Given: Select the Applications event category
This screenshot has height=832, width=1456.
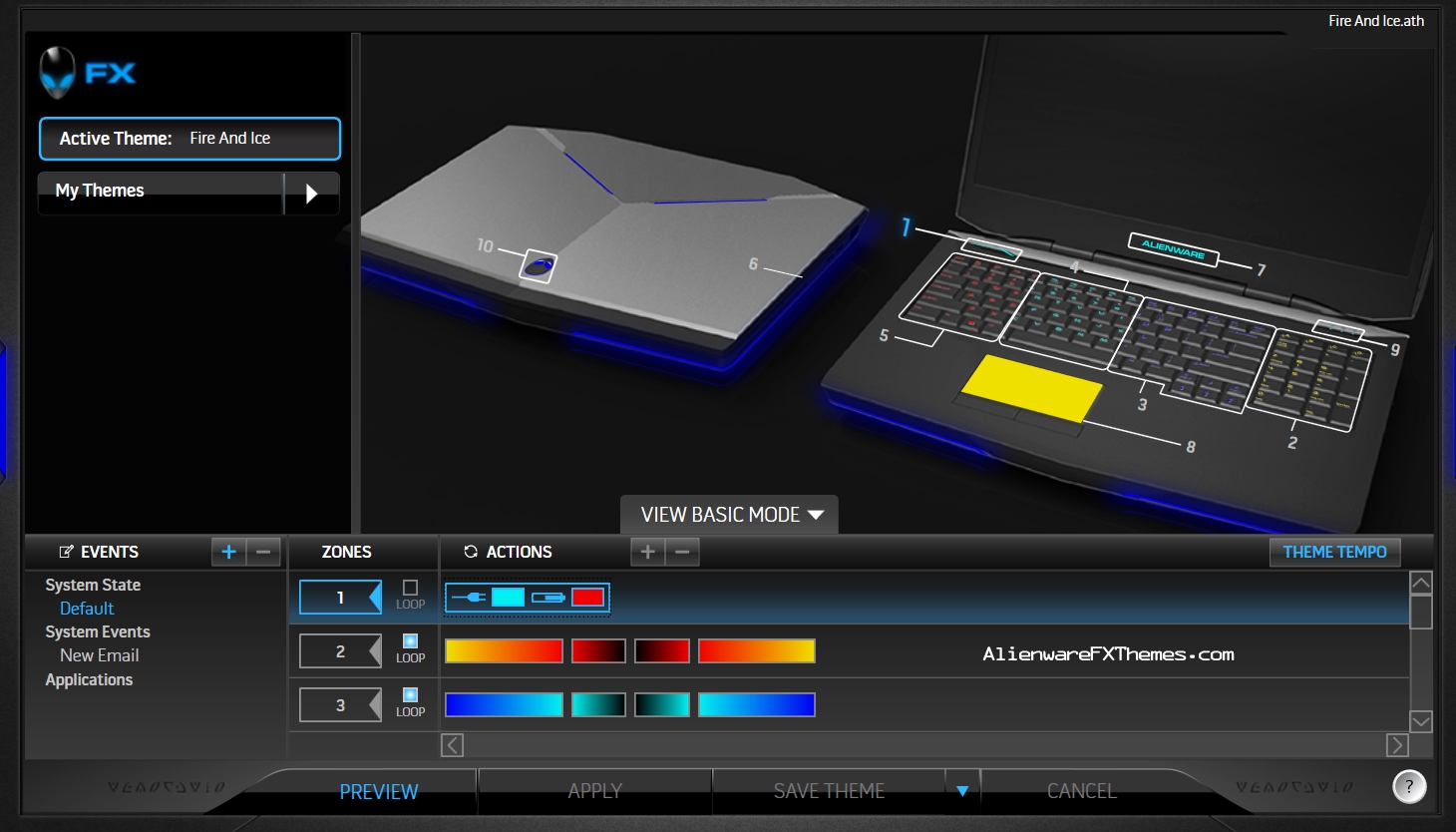Looking at the screenshot, I should 89,680.
